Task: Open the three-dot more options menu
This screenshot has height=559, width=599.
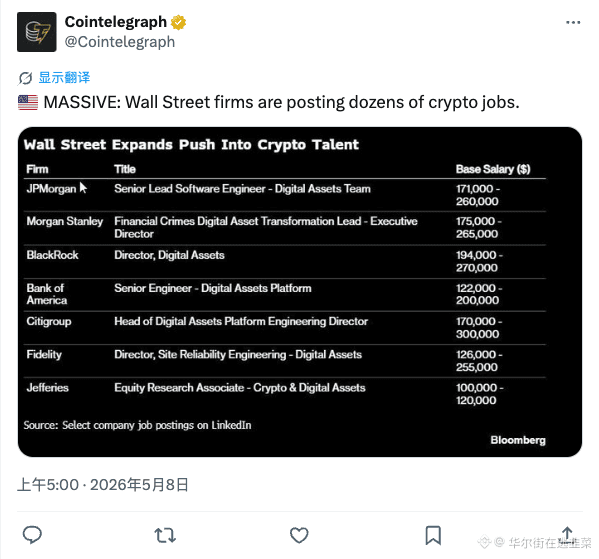Action: tap(573, 23)
